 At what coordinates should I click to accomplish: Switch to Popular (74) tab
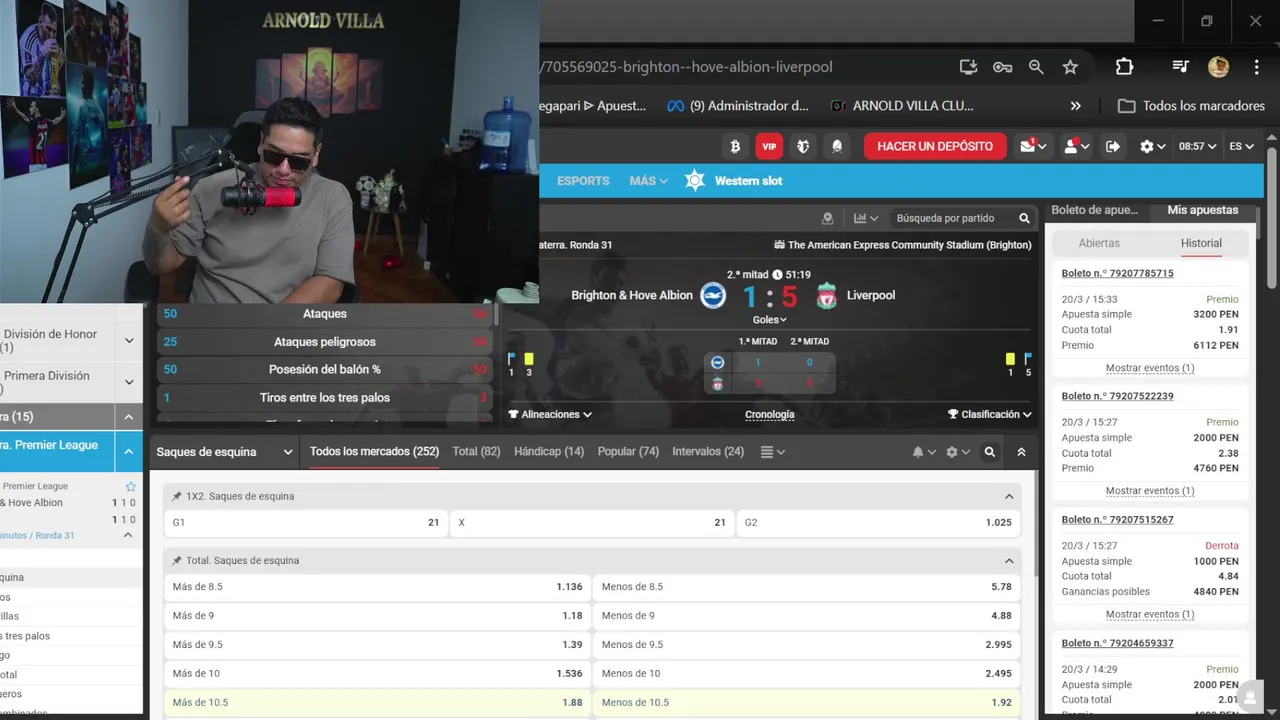pyautogui.click(x=628, y=452)
